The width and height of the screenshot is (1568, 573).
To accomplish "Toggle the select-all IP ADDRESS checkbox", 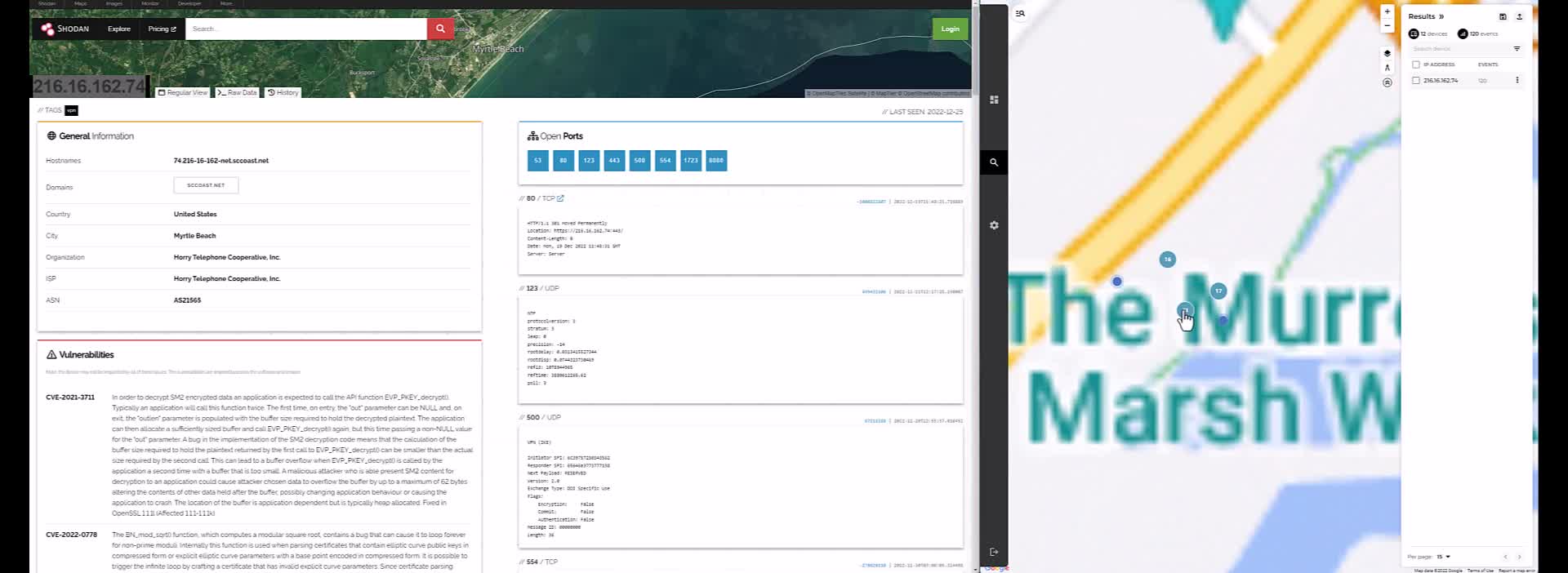I will click(1416, 64).
